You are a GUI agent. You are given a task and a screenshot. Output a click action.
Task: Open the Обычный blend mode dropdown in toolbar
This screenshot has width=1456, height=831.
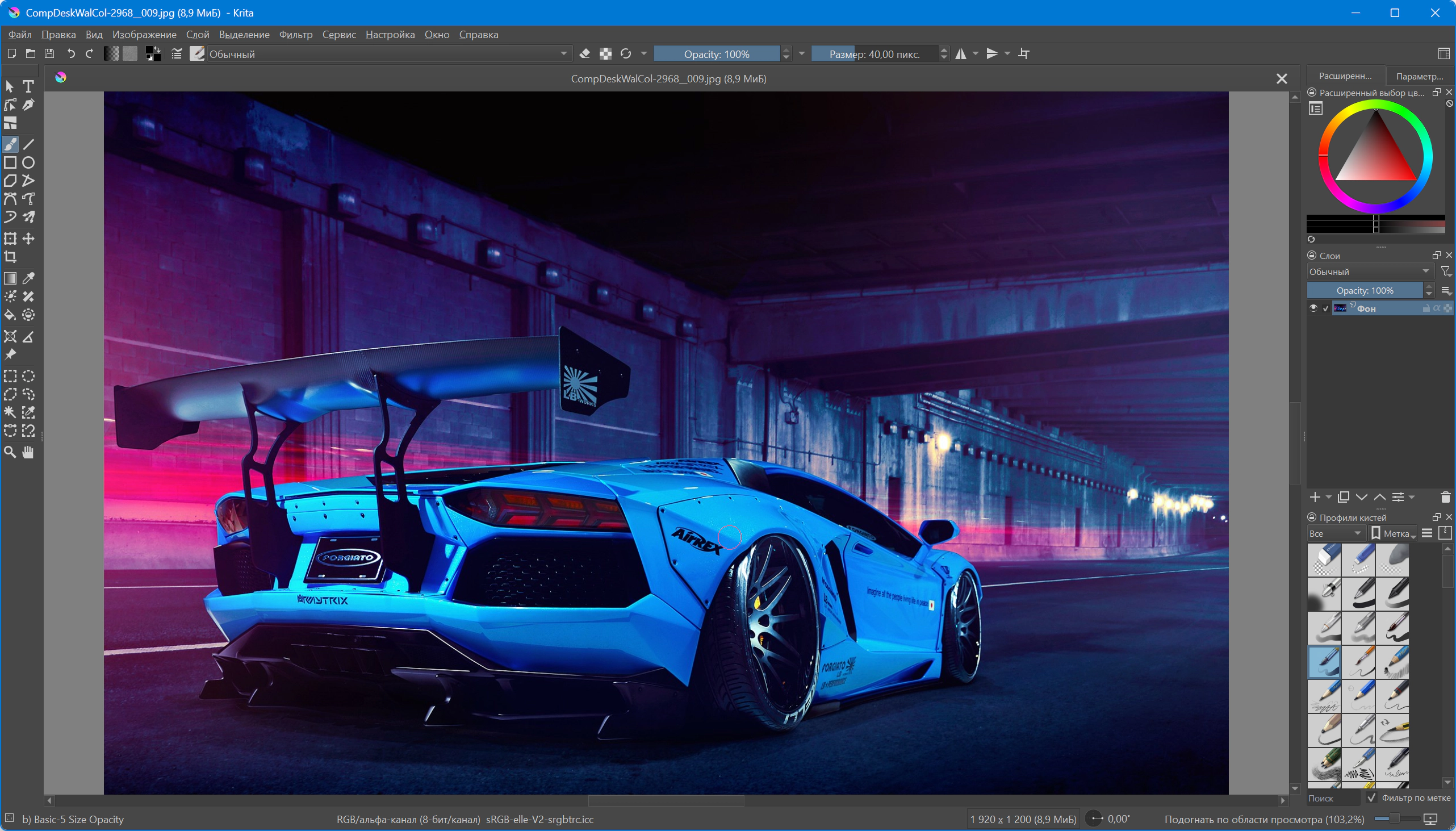tap(388, 53)
